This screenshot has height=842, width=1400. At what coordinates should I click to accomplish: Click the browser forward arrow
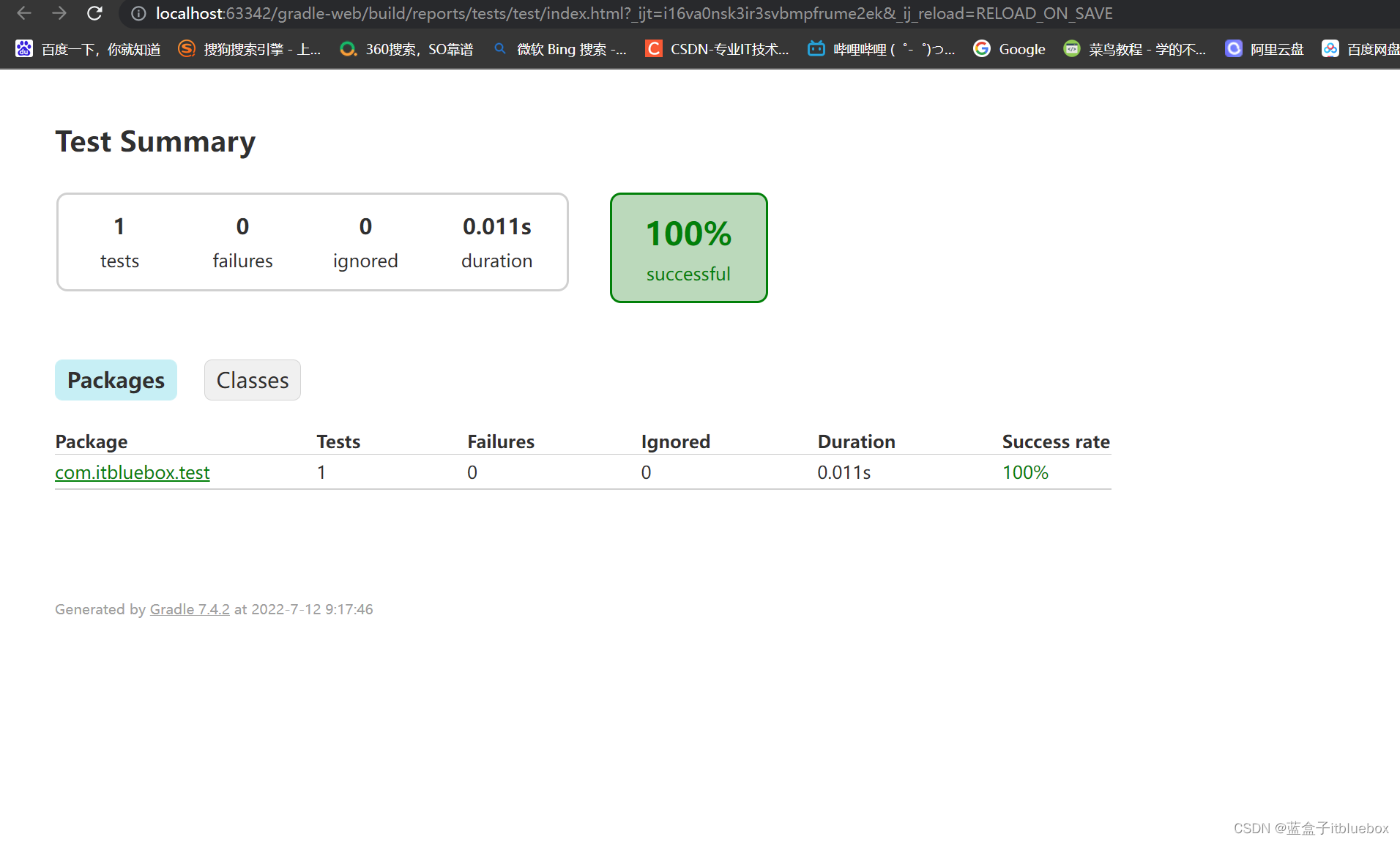(59, 13)
